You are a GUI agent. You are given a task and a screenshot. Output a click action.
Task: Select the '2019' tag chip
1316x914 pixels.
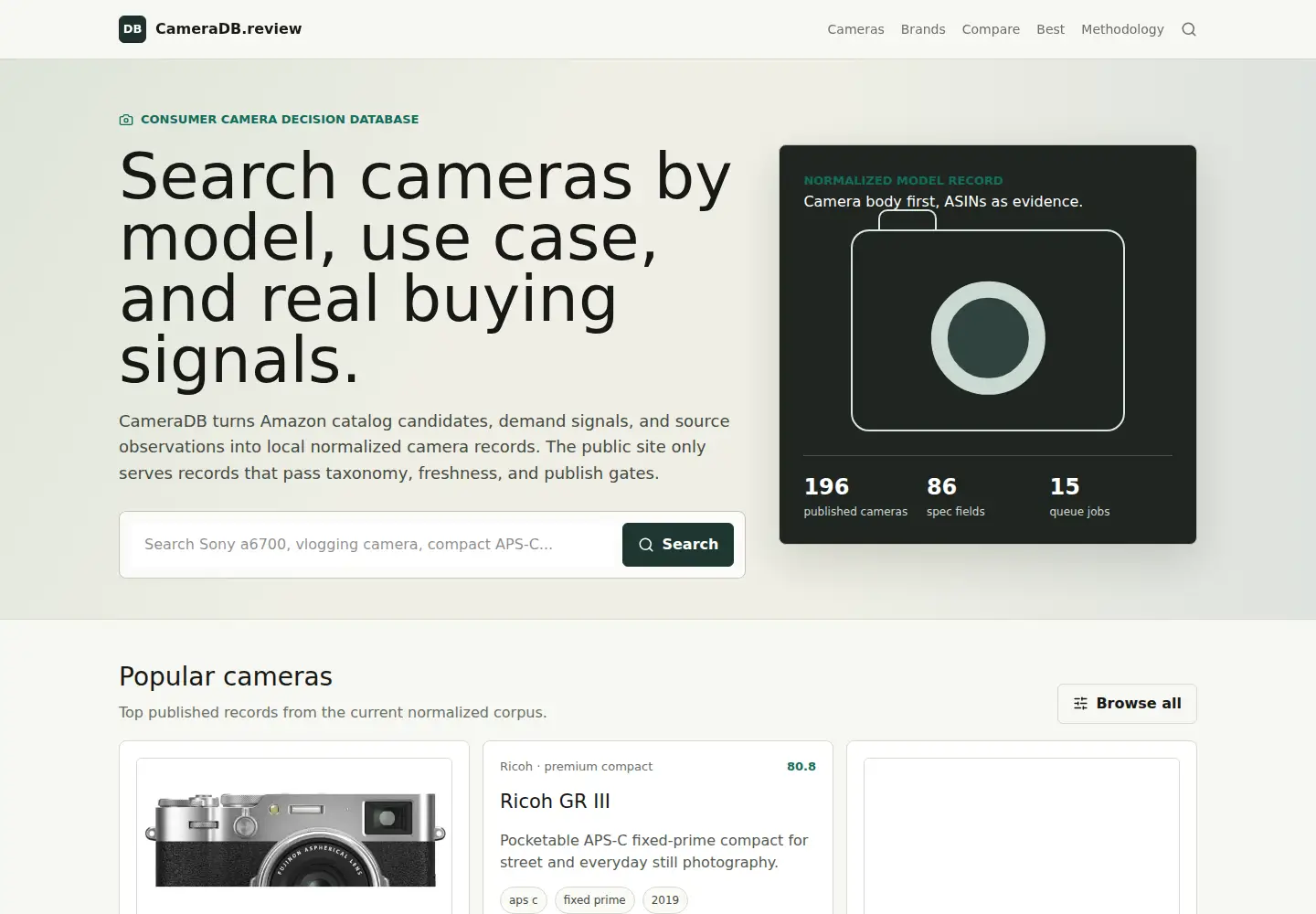click(x=665, y=900)
